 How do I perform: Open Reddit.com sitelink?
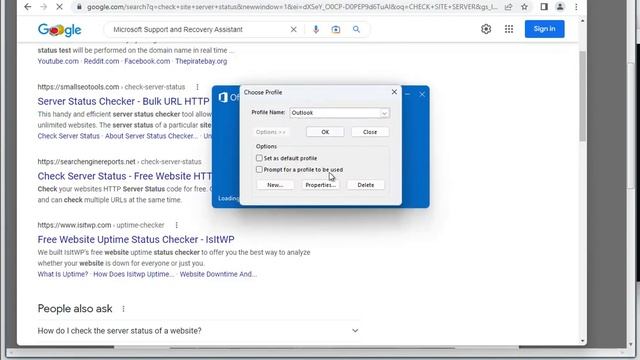(101, 61)
